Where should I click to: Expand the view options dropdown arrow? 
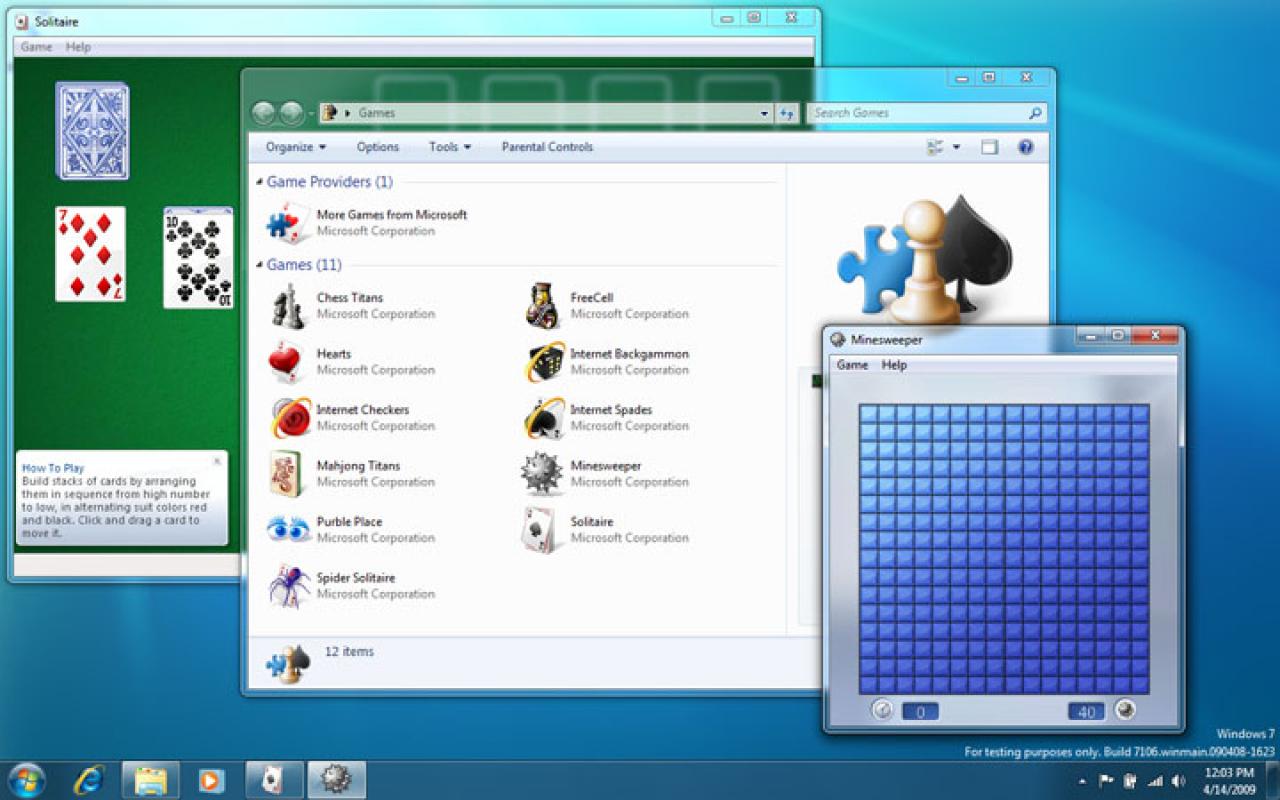coord(956,147)
